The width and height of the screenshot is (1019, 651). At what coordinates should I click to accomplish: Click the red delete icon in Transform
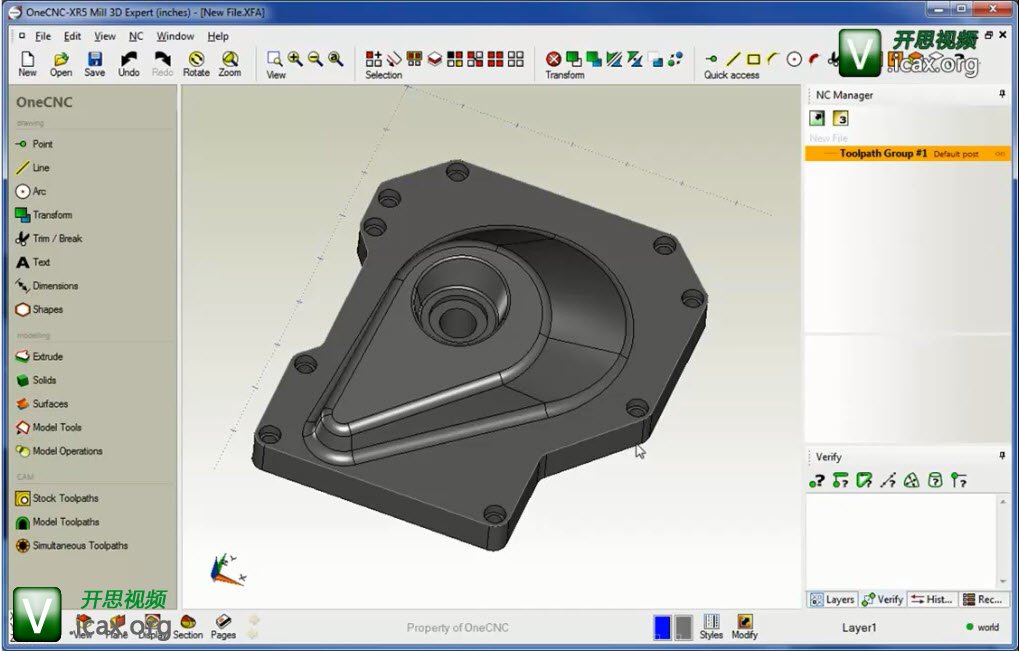click(553, 59)
